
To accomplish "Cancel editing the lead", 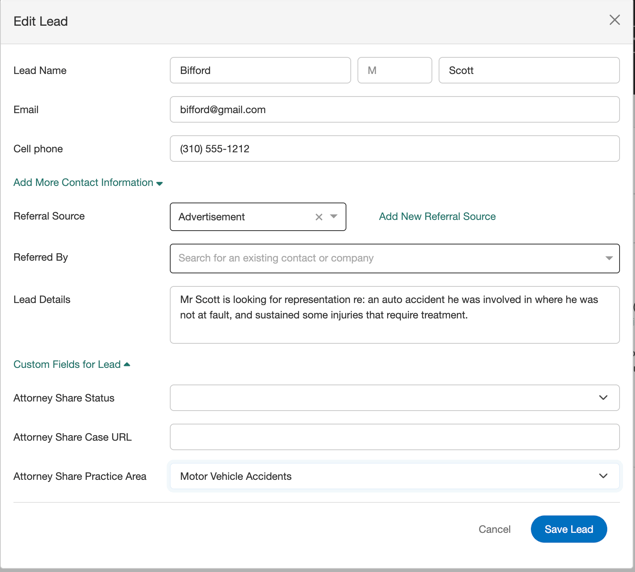I will pyautogui.click(x=494, y=529).
